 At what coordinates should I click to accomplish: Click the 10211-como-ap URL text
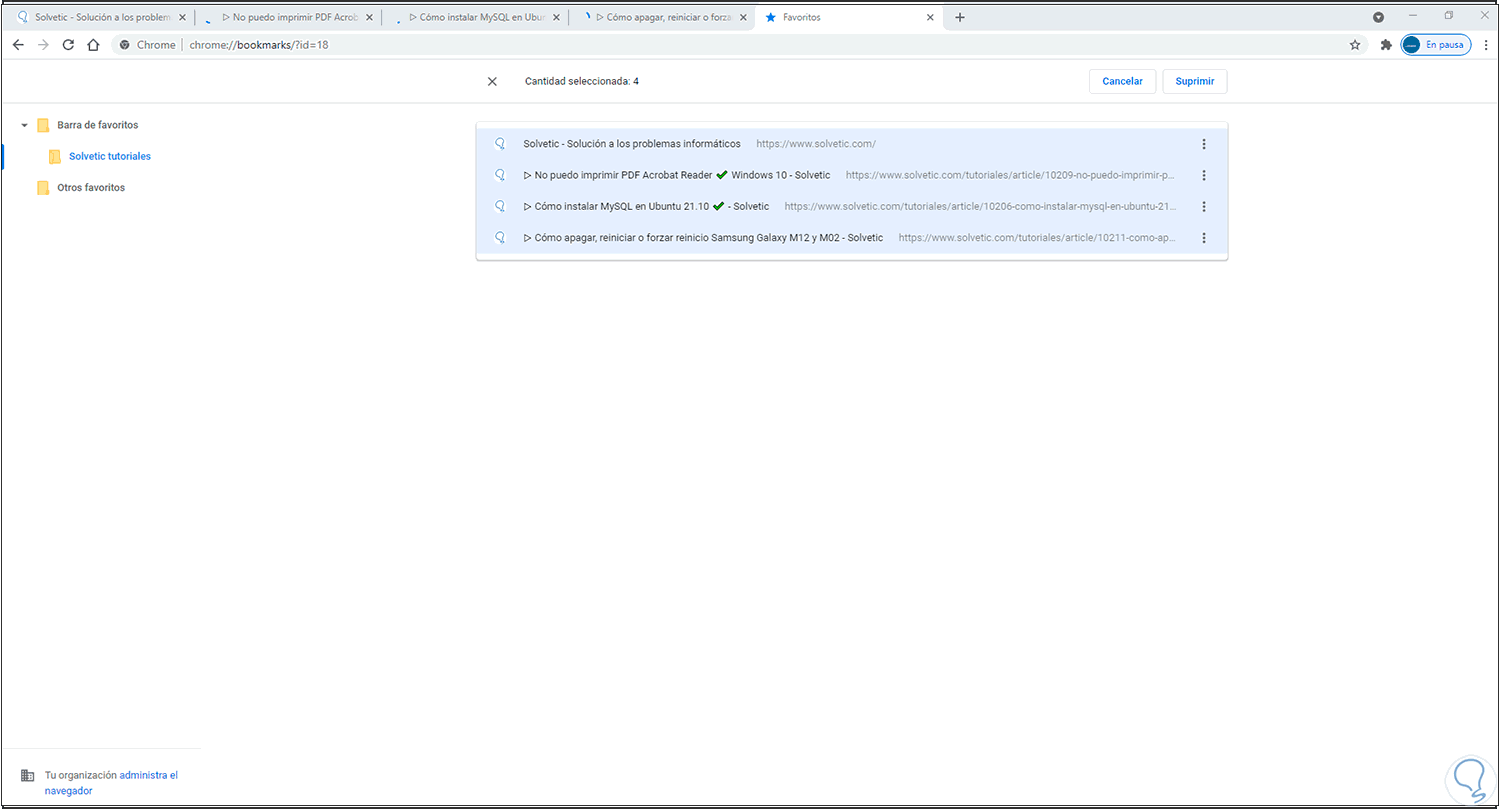(1038, 238)
